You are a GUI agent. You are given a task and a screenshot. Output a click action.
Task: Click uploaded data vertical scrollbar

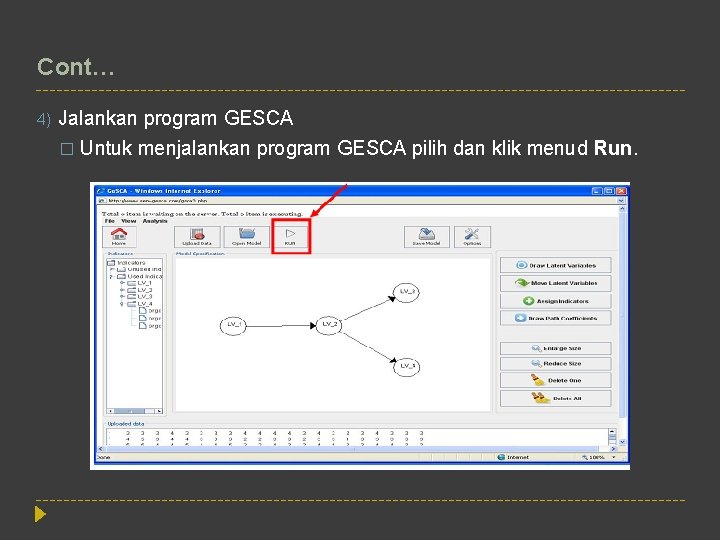click(x=612, y=437)
